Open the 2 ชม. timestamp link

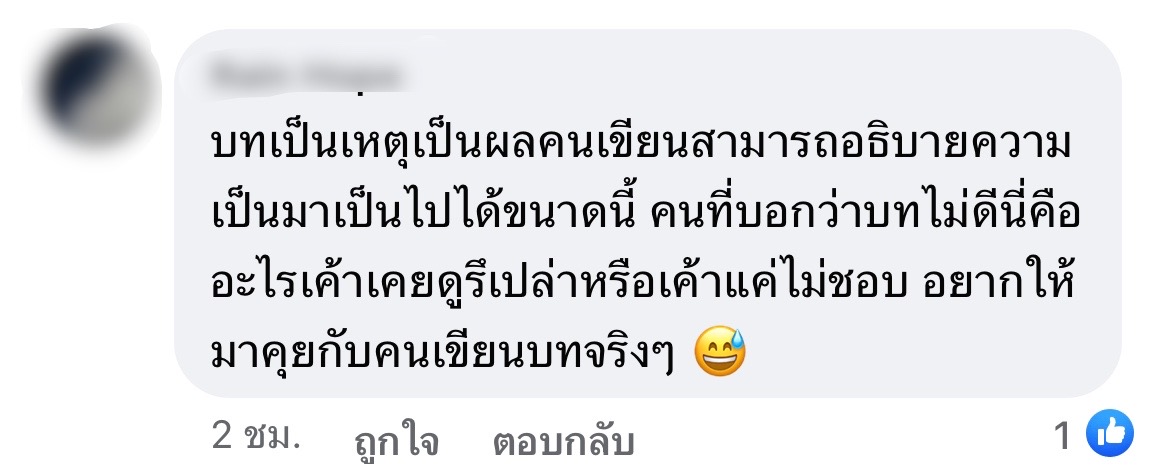point(257,436)
